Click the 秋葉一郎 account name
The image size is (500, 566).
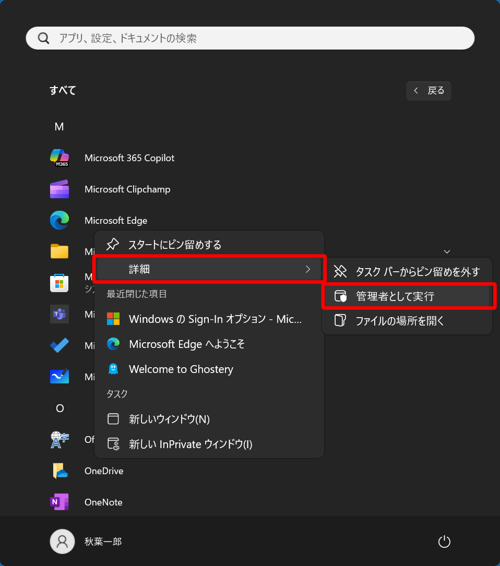coord(103,541)
